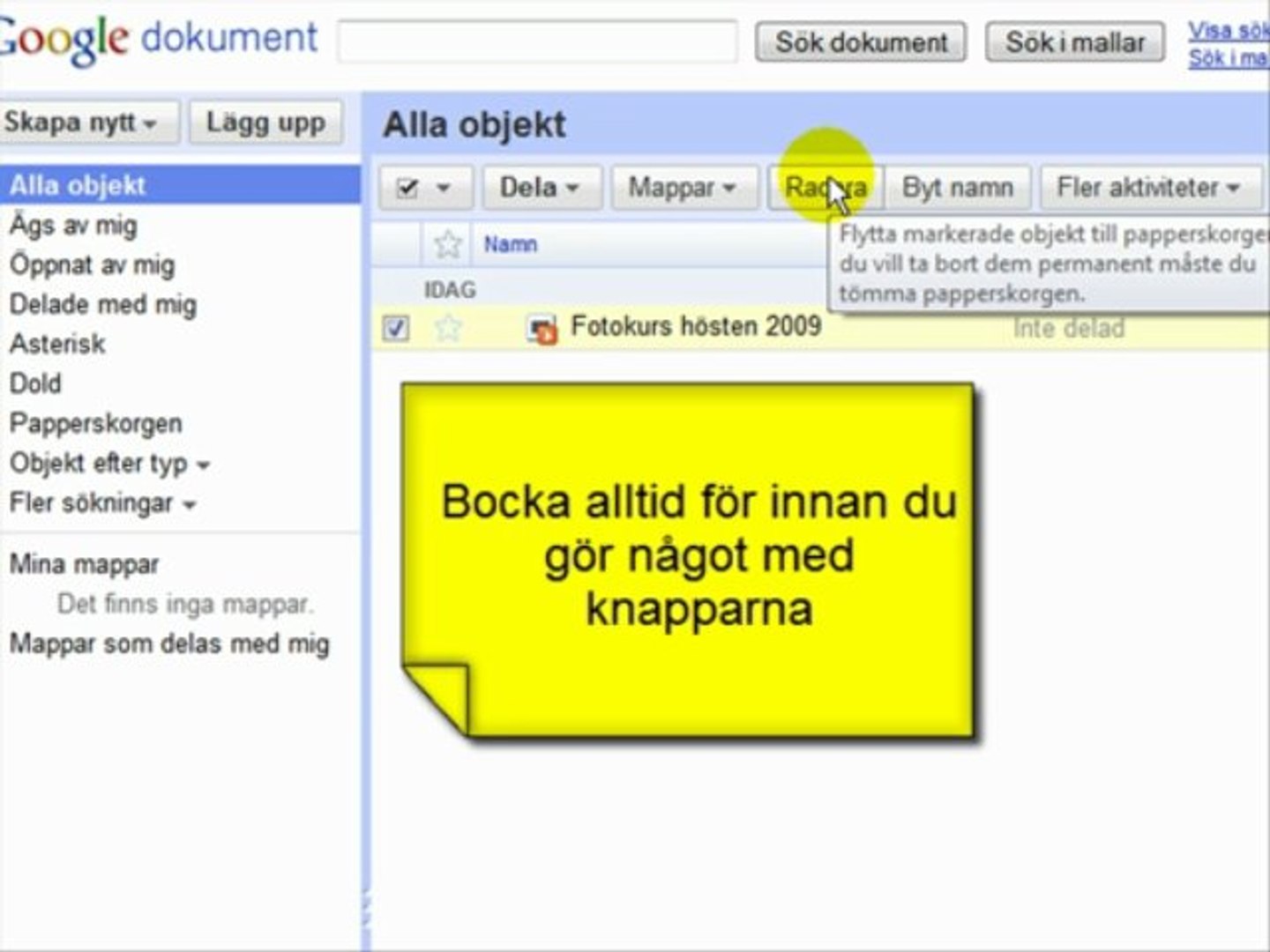Click in the document search field
This screenshot has height=952, width=1270.
(x=538, y=41)
